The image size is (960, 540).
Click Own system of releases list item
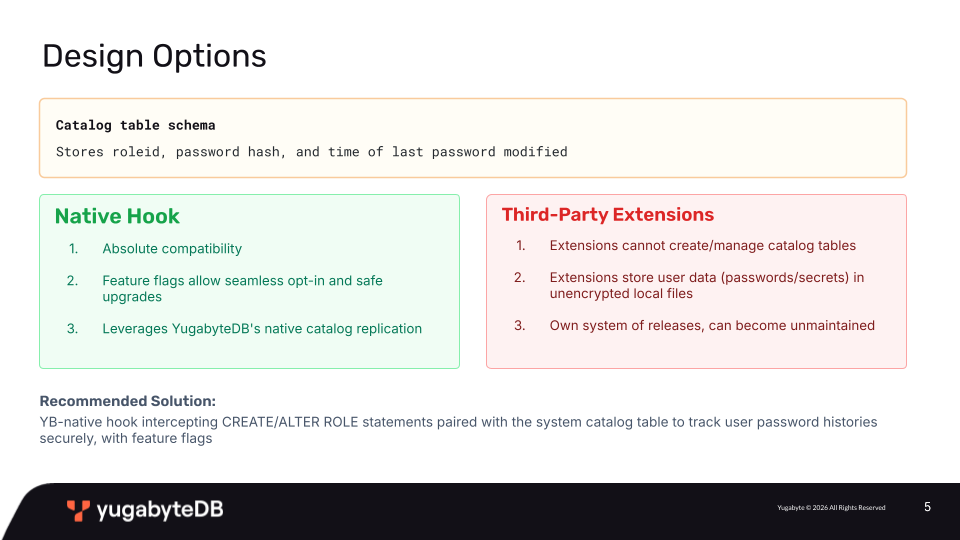(x=712, y=325)
